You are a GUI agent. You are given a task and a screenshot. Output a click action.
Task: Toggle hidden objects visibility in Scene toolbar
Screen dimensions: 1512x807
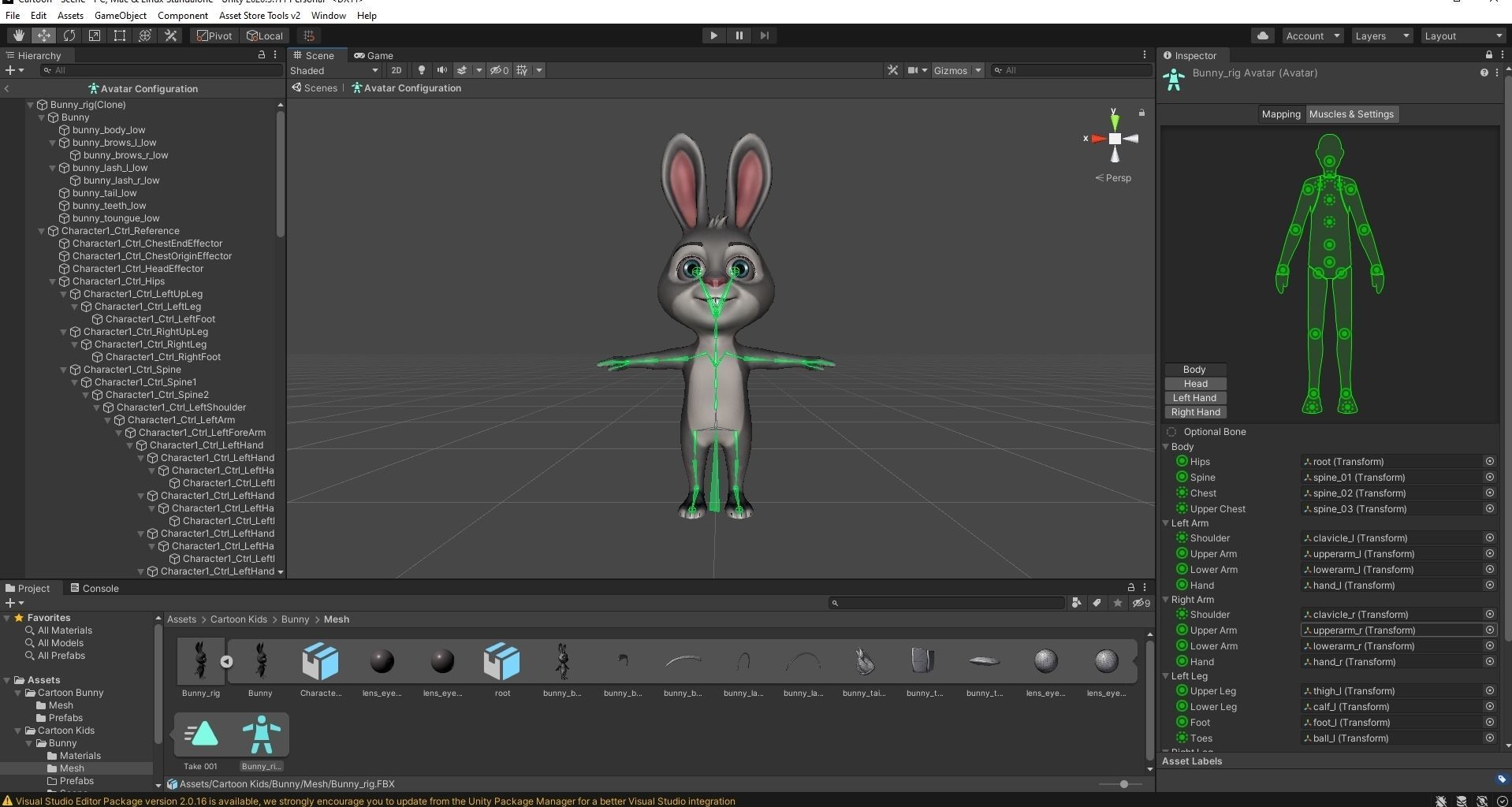[499, 70]
